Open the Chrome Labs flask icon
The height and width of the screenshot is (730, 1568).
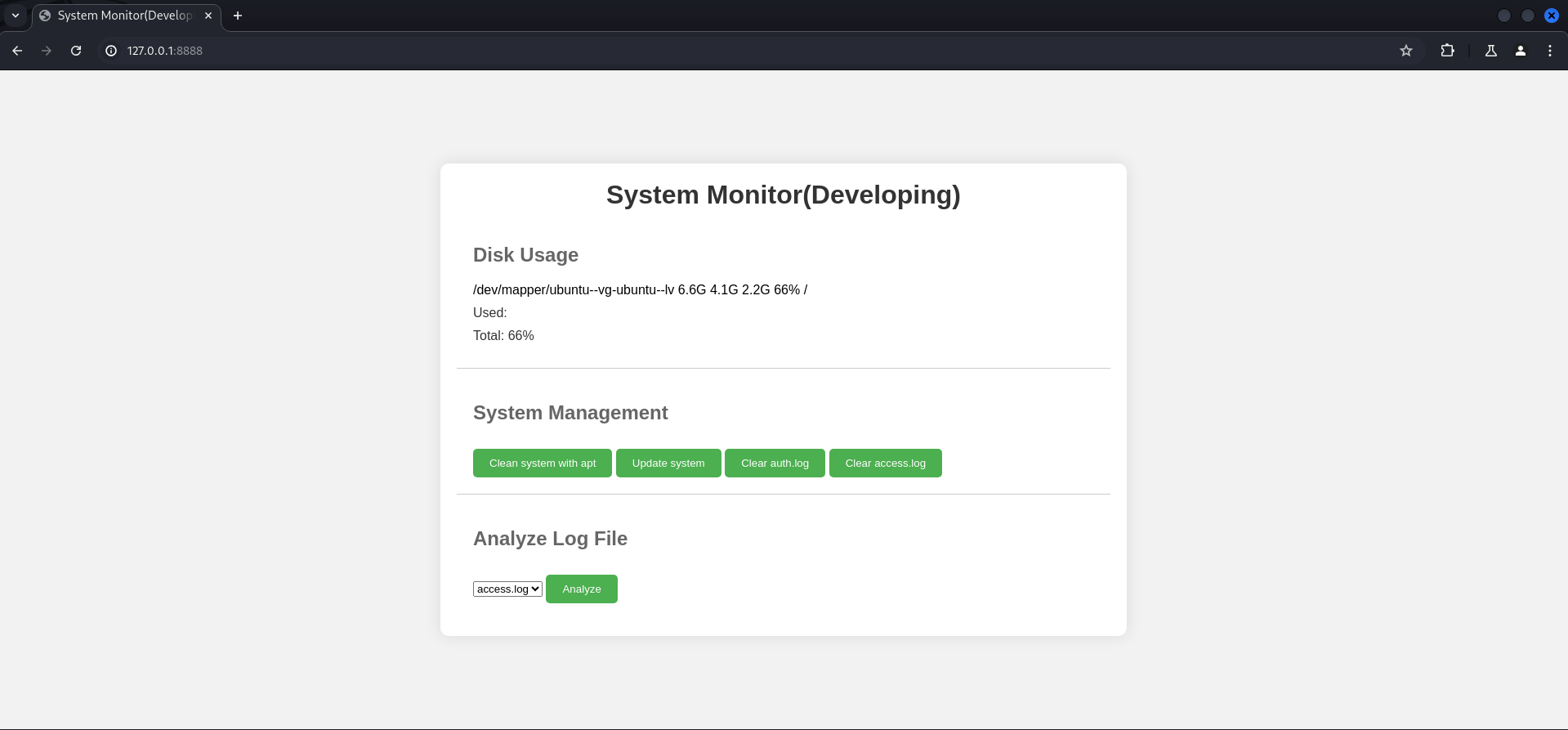tap(1490, 51)
